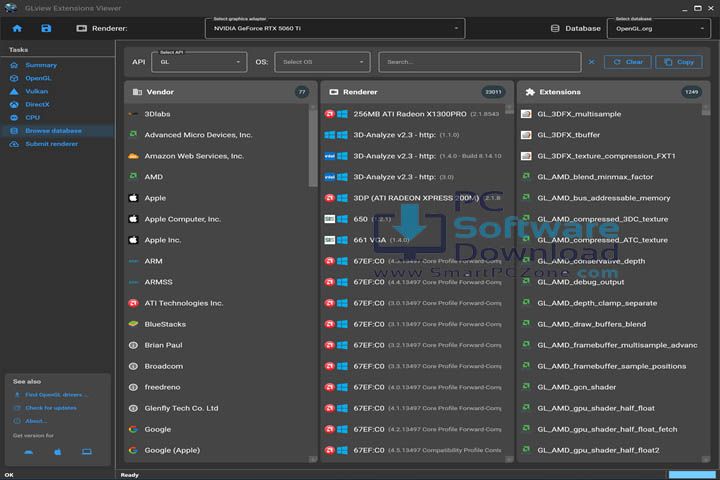Click the Renderer count badge 23011

pyautogui.click(x=493, y=92)
